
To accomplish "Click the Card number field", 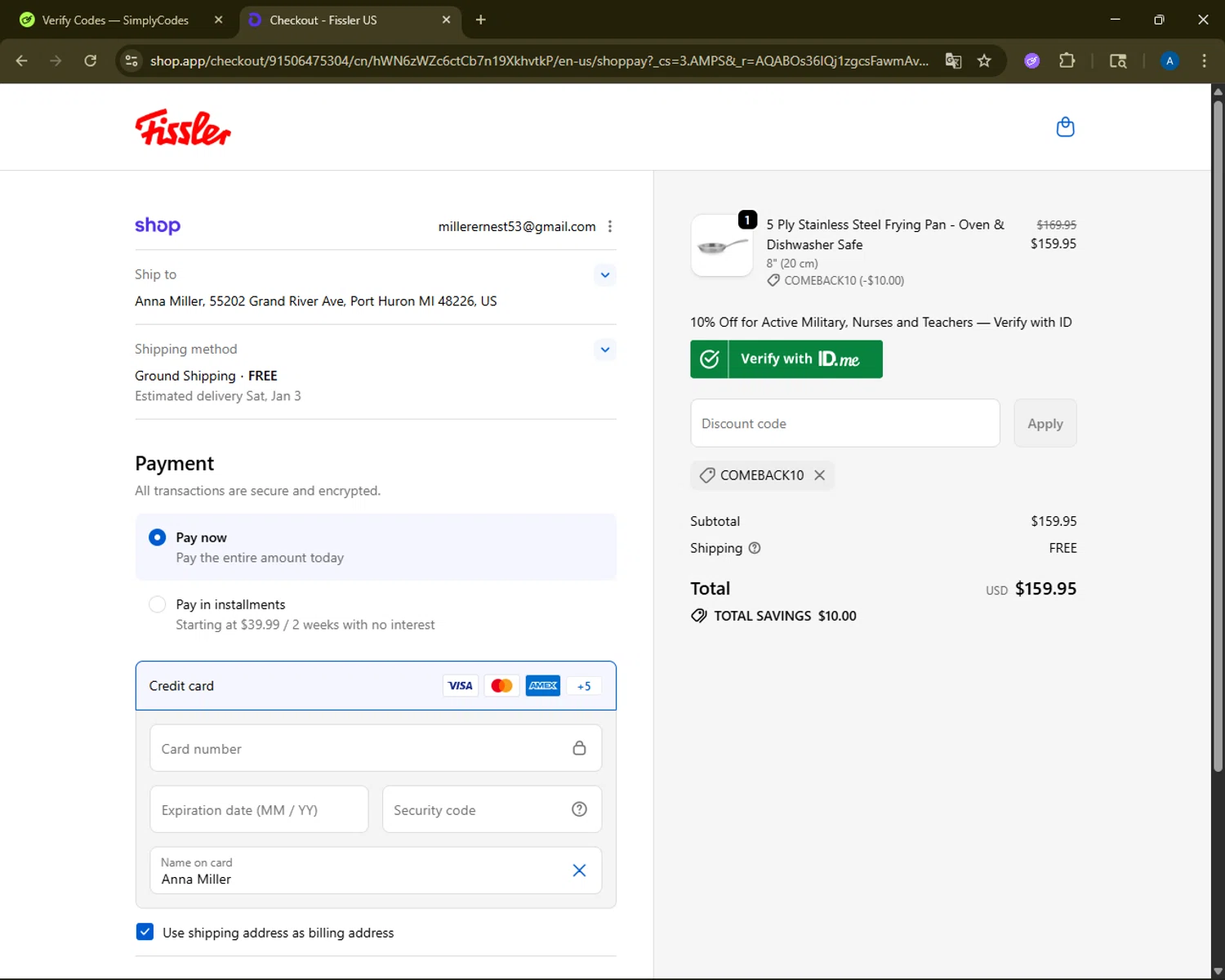I will coord(376,748).
